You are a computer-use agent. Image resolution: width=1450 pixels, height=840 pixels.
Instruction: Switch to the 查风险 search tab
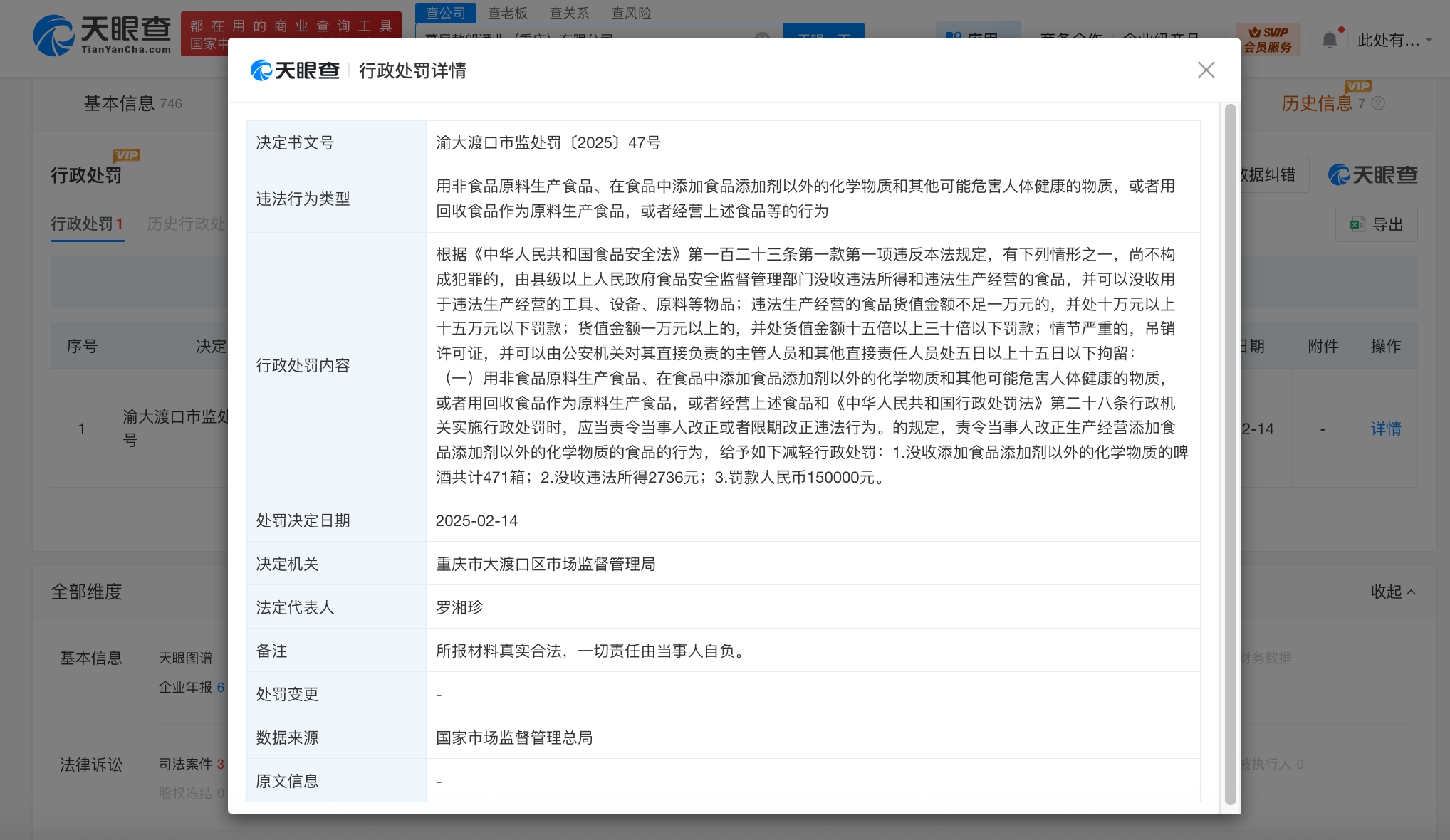click(x=631, y=13)
